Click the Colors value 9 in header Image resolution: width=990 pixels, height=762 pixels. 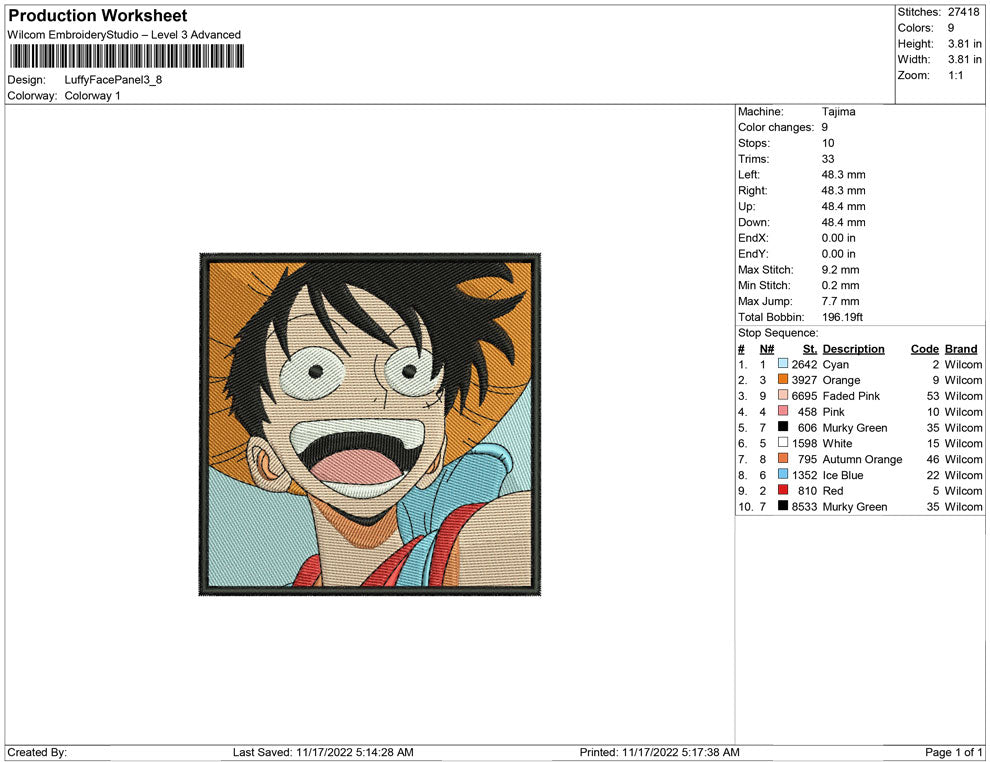pyautogui.click(x=951, y=28)
